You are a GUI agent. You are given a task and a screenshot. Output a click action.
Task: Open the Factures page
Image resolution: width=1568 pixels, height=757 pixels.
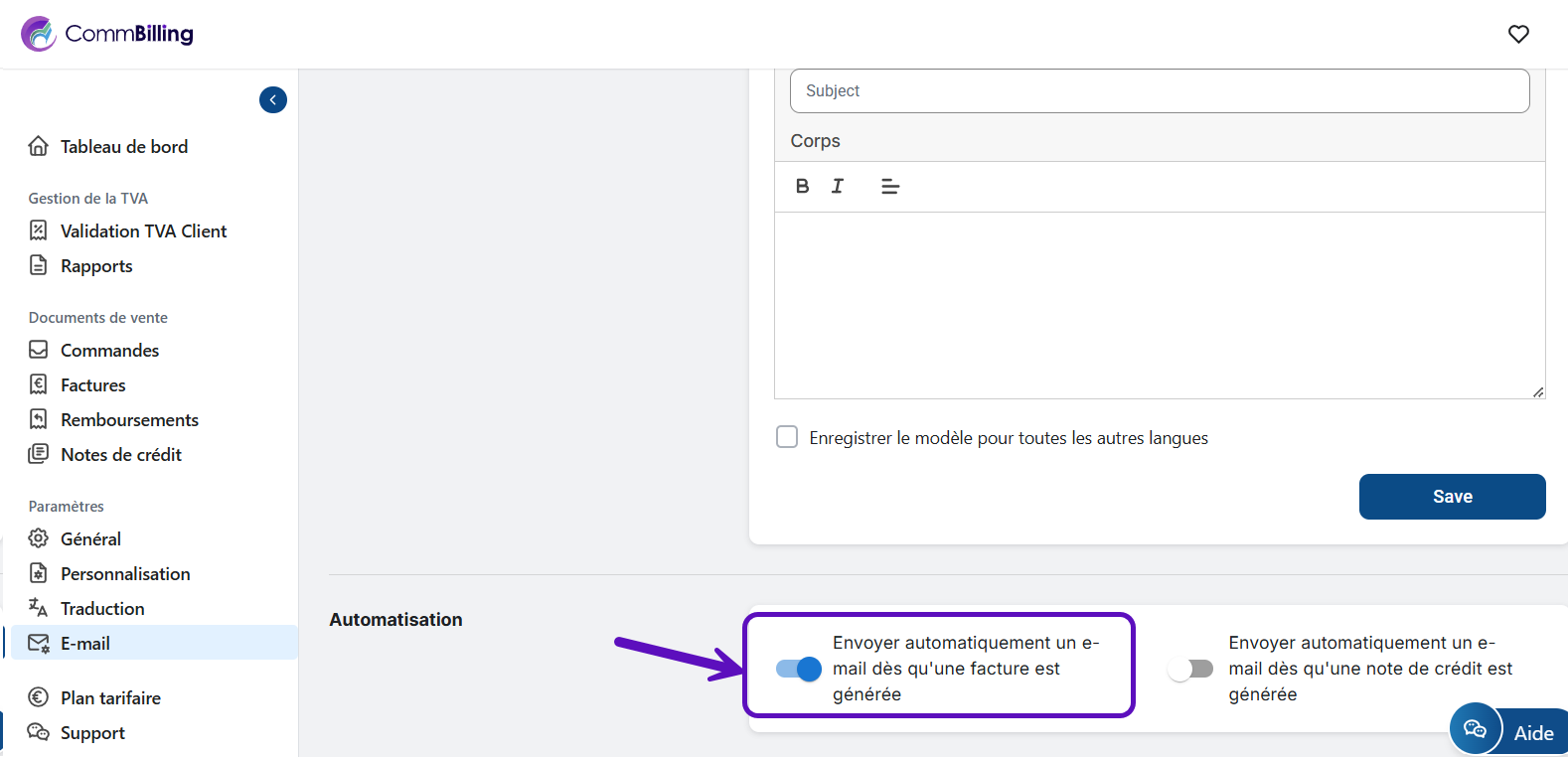[x=92, y=385]
